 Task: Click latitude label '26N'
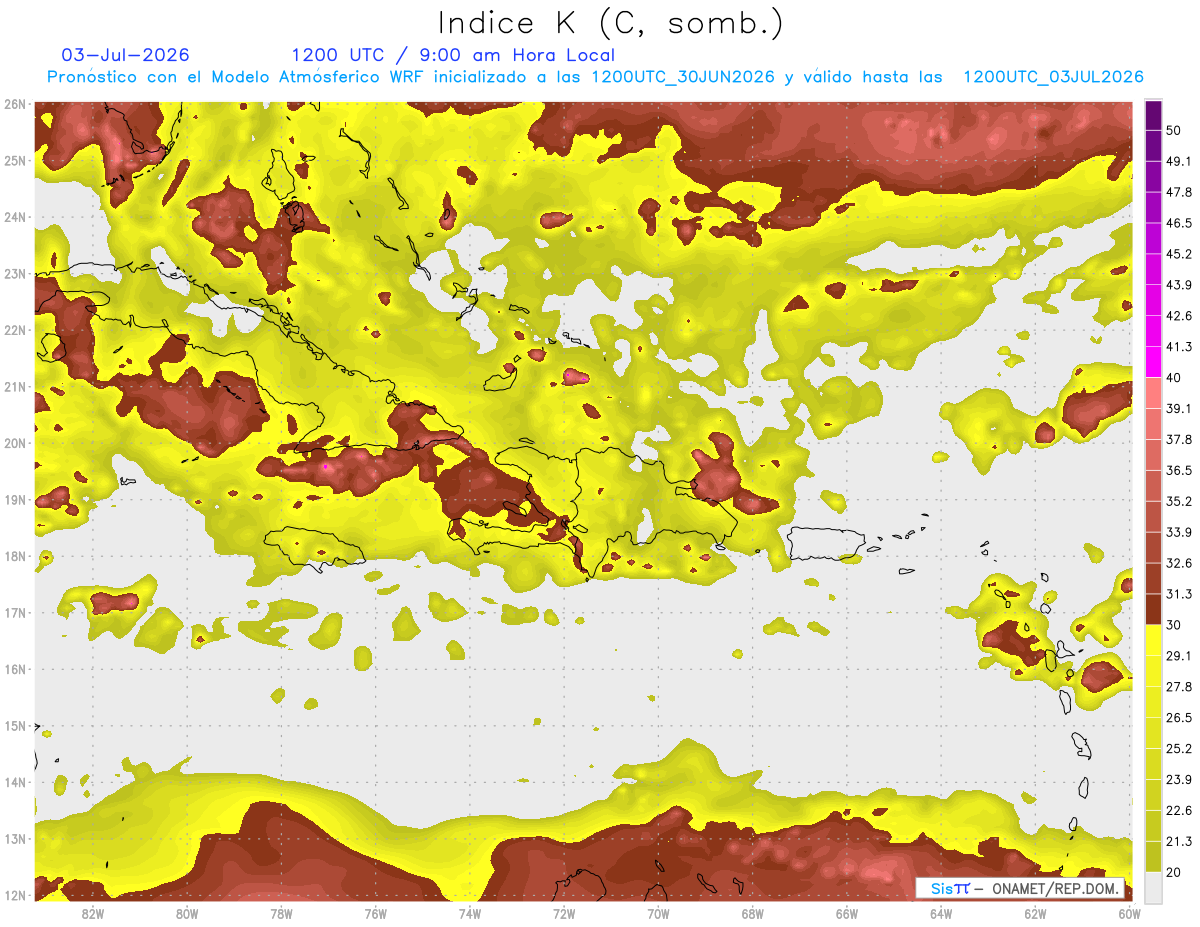point(15,104)
